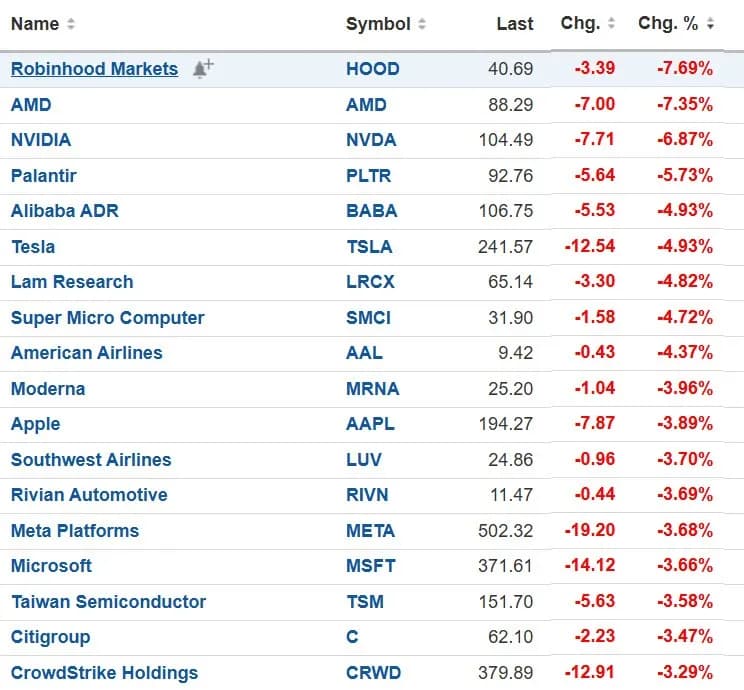Select the Alibaba ADR link
Image resolution: width=744 pixels, height=690 pixels.
[x=64, y=211]
